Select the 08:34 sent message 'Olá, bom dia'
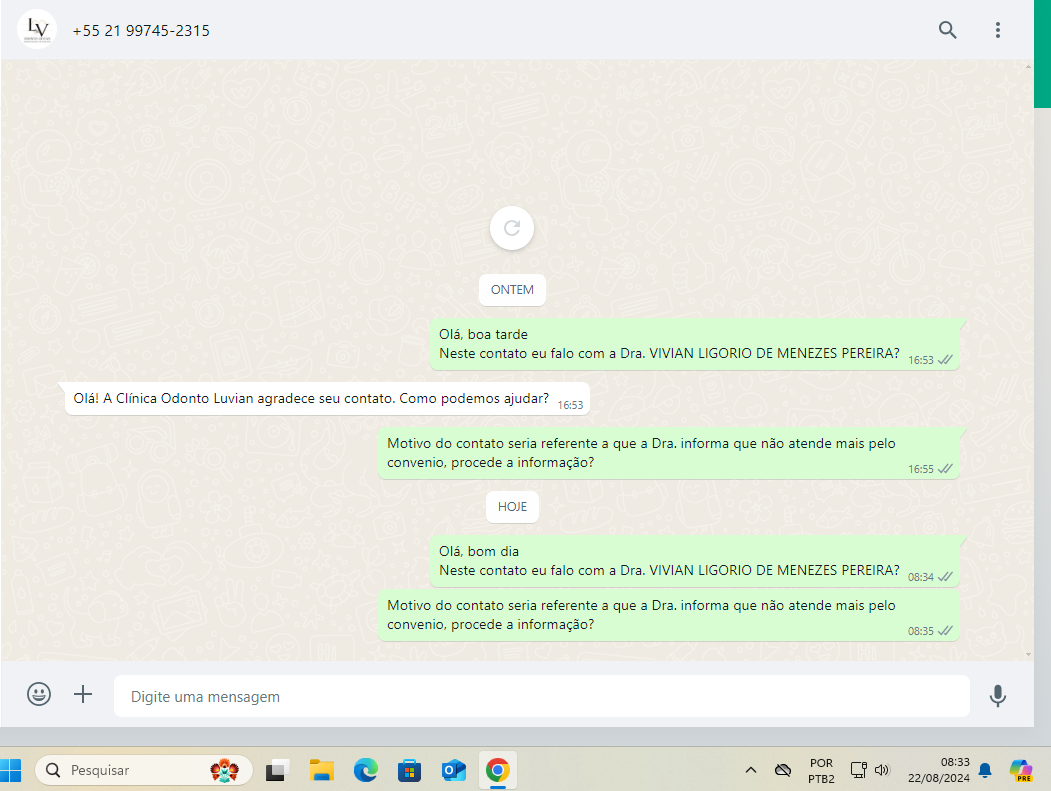Screen dimensions: 1051x791 tap(694, 561)
